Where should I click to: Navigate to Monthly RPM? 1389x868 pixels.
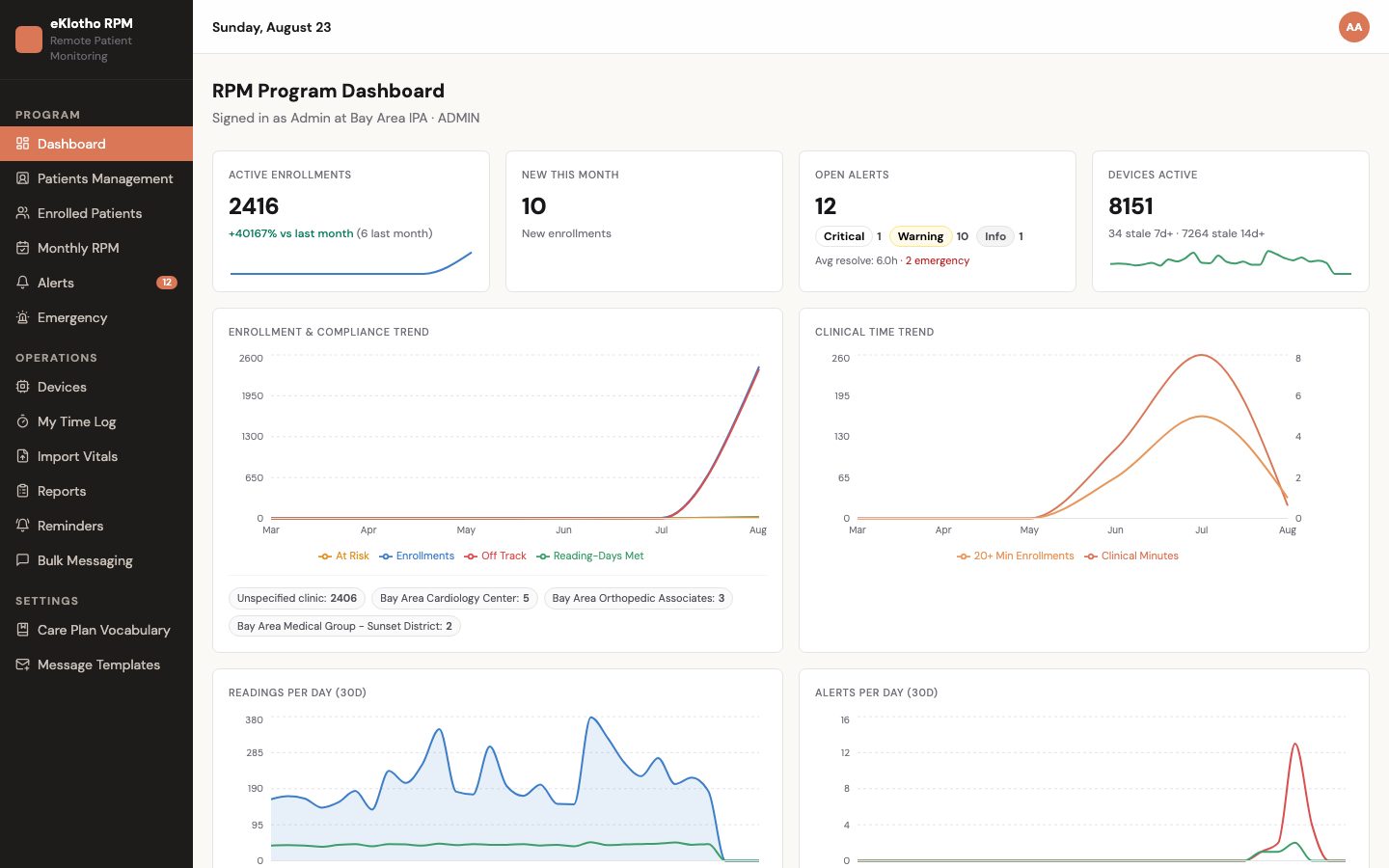(96, 248)
